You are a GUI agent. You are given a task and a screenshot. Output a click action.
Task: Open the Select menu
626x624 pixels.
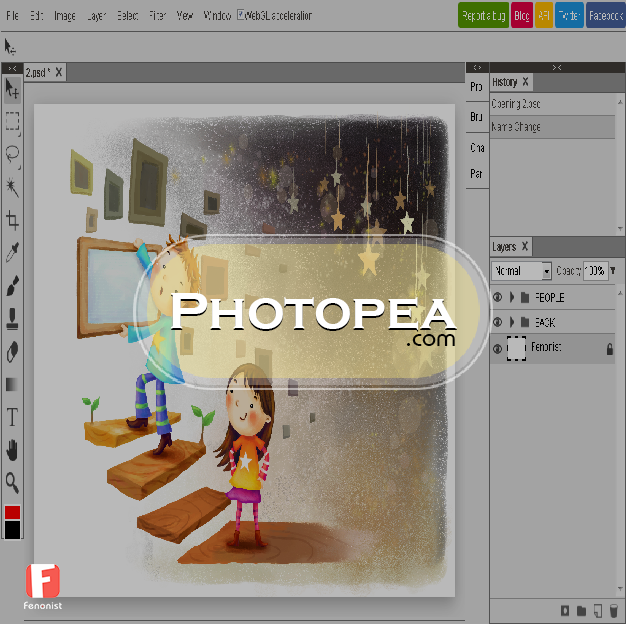127,16
